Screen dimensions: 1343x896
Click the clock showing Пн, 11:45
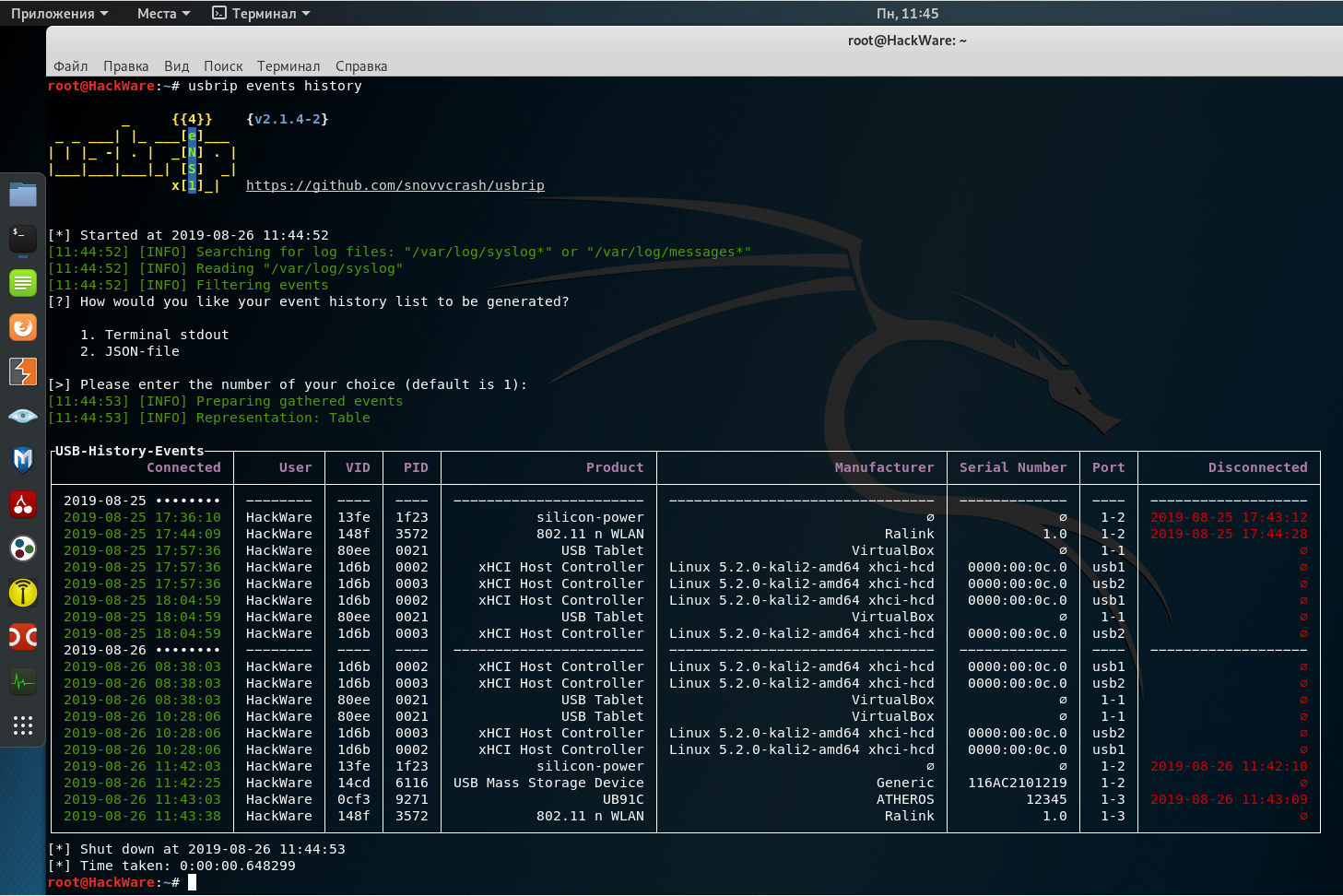click(907, 14)
